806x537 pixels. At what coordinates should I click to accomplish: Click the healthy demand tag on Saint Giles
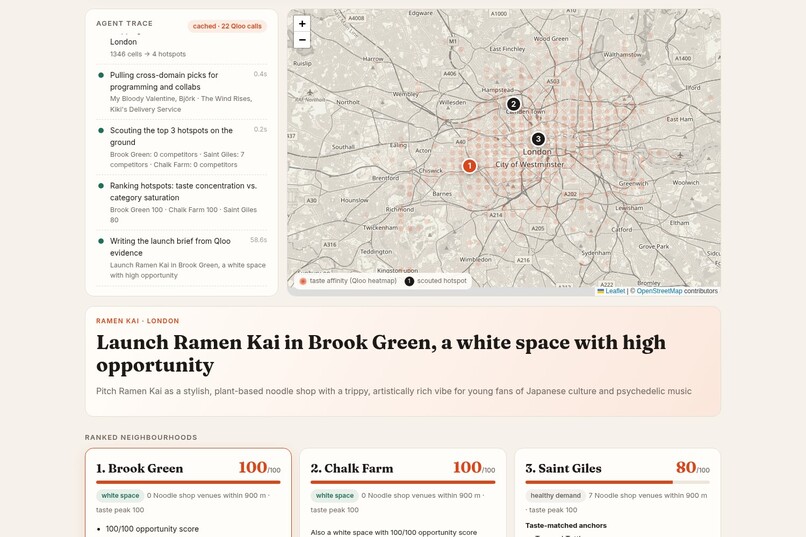click(555, 495)
